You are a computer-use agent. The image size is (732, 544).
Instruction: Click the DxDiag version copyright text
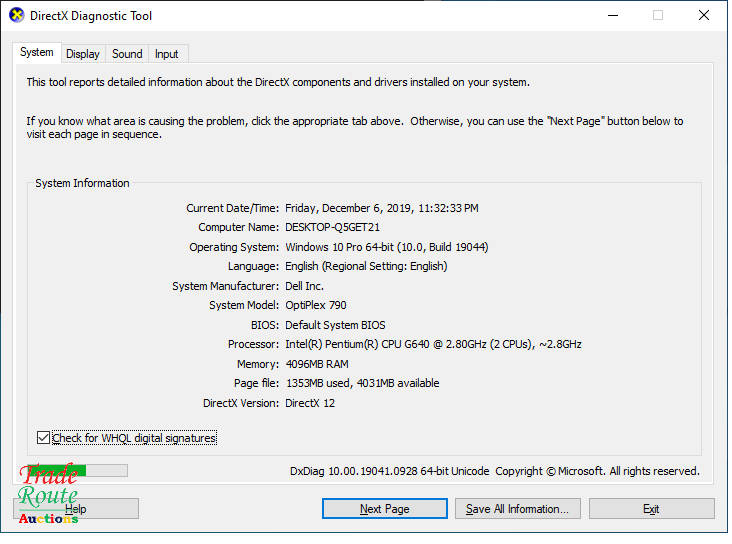click(x=494, y=471)
